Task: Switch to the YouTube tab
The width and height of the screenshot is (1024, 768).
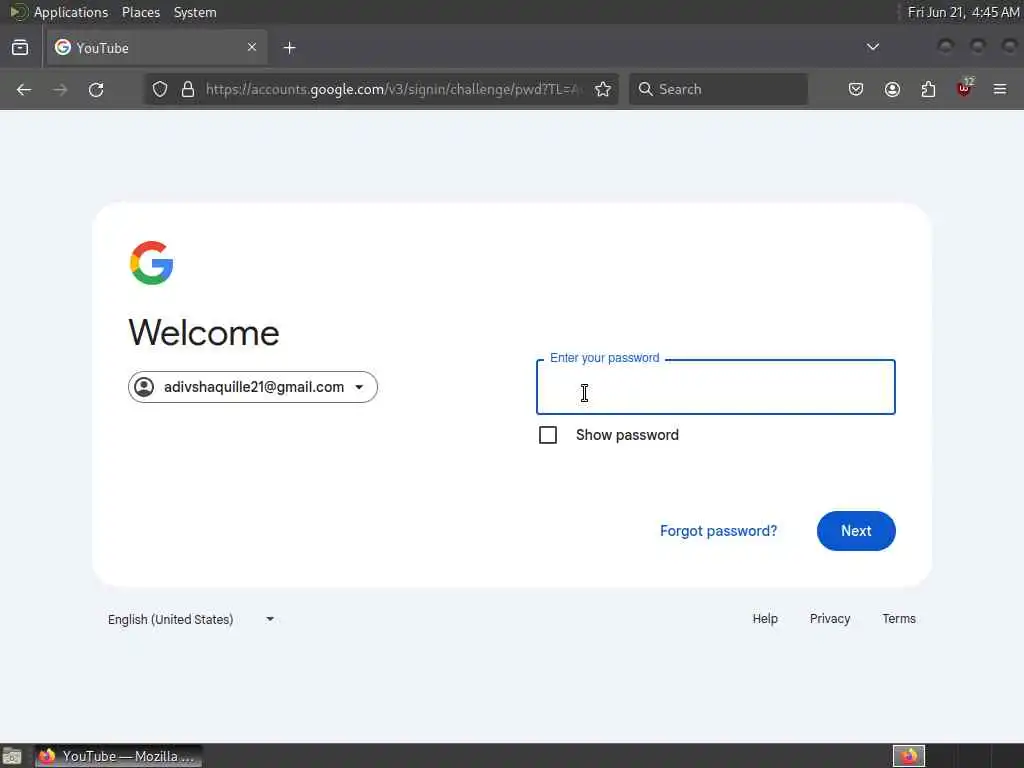Action: click(157, 48)
